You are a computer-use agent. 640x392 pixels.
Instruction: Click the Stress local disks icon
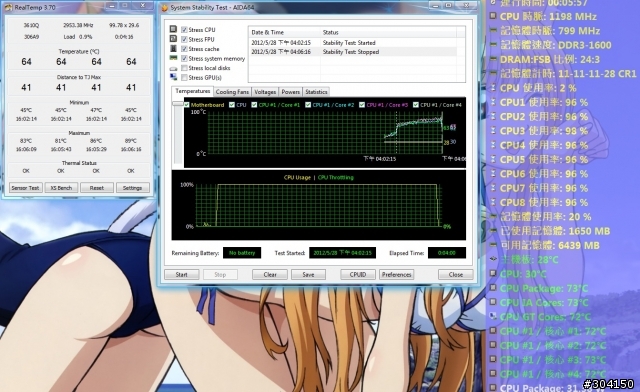pos(173,68)
